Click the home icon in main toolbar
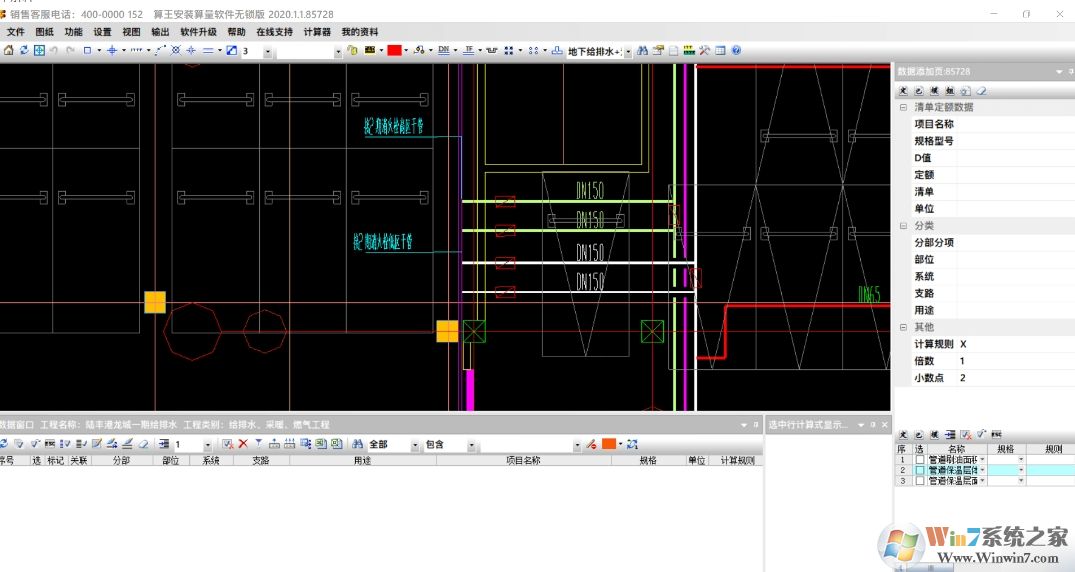The image size is (1075, 572). [8, 50]
